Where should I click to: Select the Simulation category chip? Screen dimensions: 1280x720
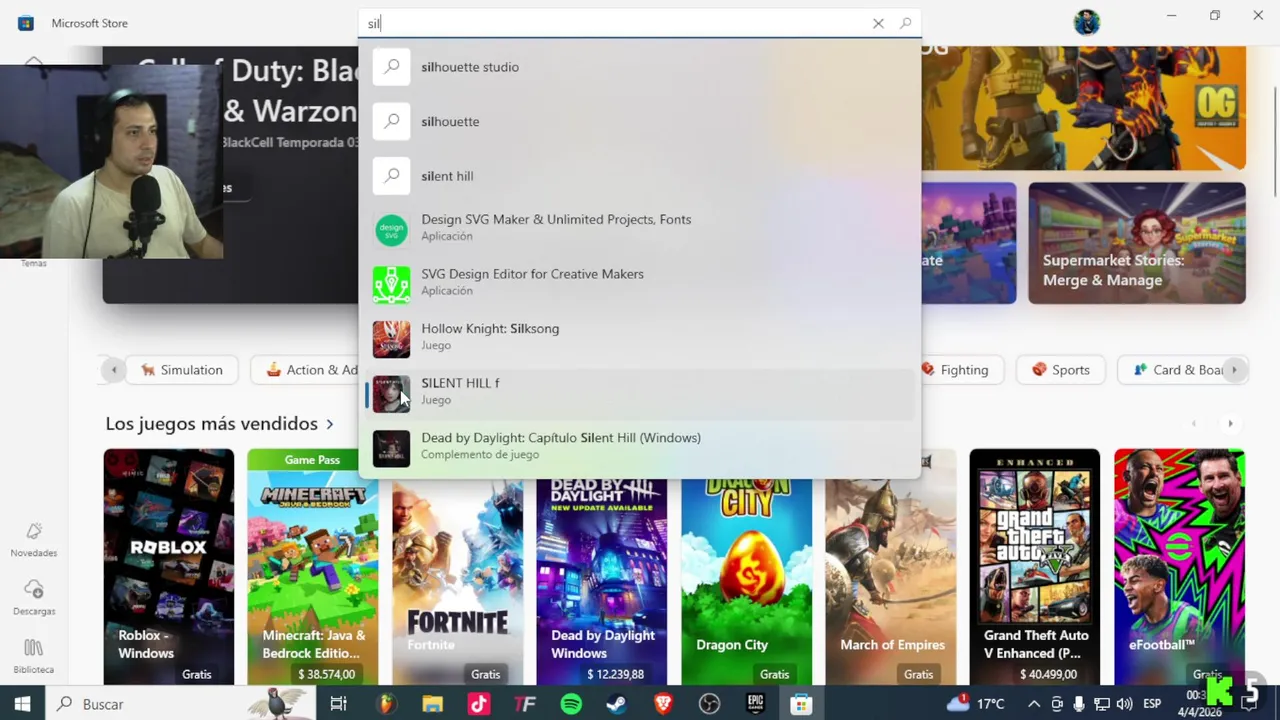pyautogui.click(x=181, y=370)
